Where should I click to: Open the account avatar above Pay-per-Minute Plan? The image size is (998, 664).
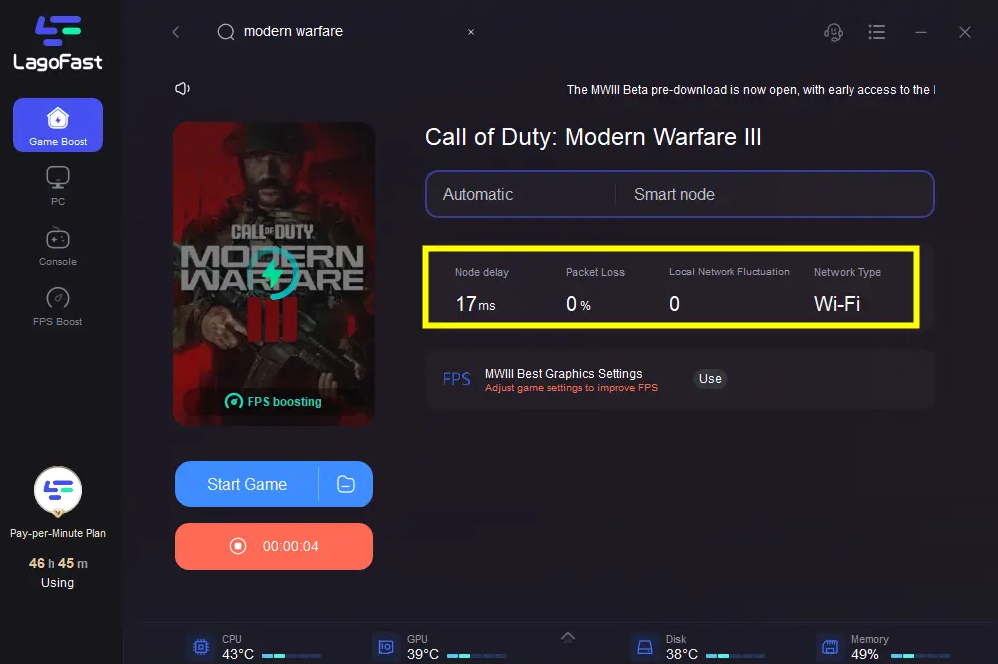click(58, 490)
